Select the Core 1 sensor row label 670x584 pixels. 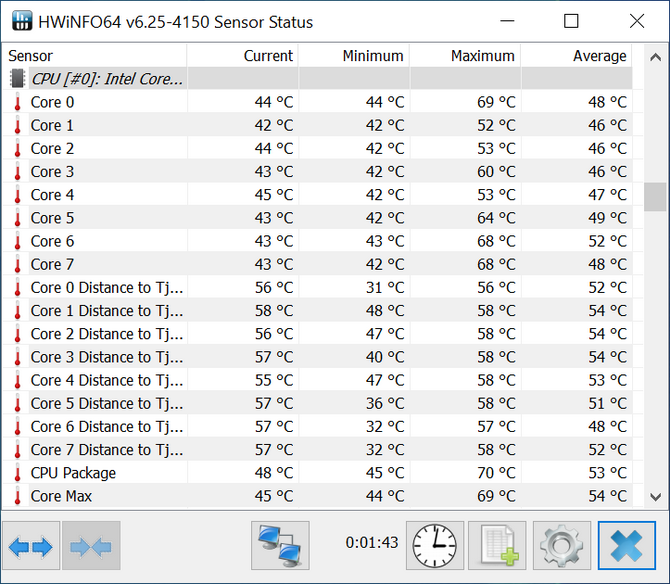click(52, 125)
